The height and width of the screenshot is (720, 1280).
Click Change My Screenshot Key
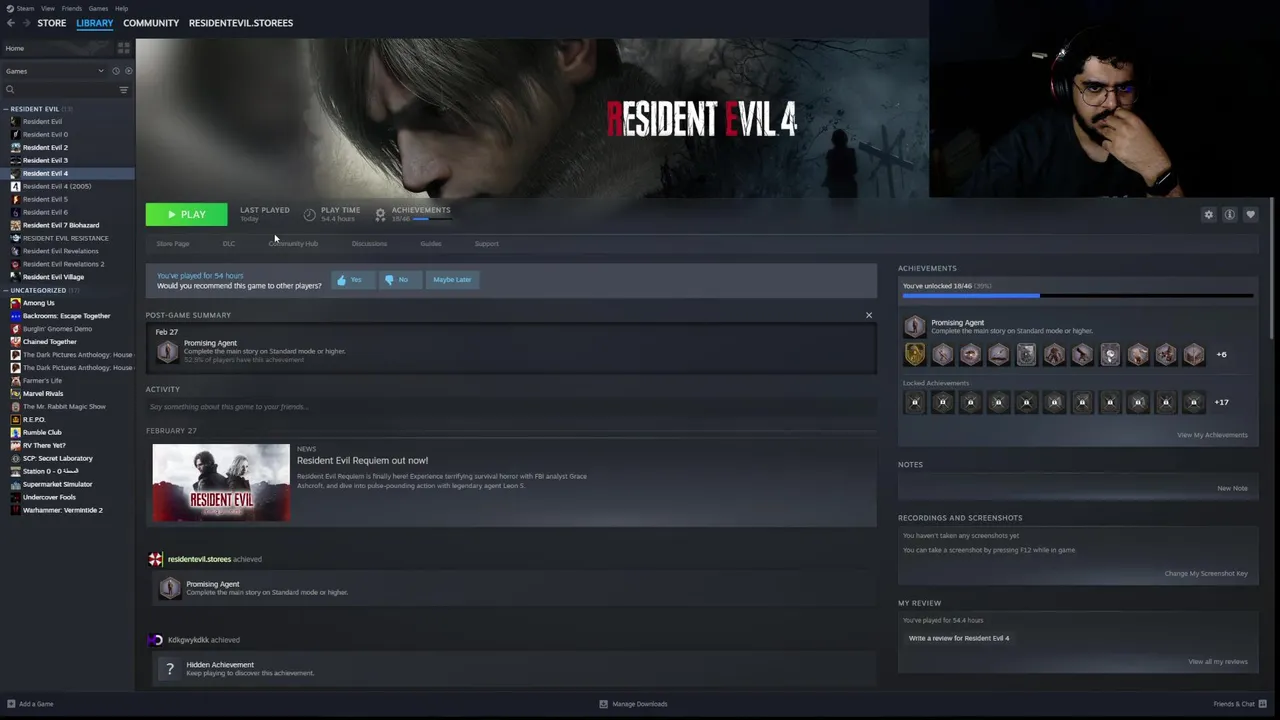pyautogui.click(x=1206, y=574)
